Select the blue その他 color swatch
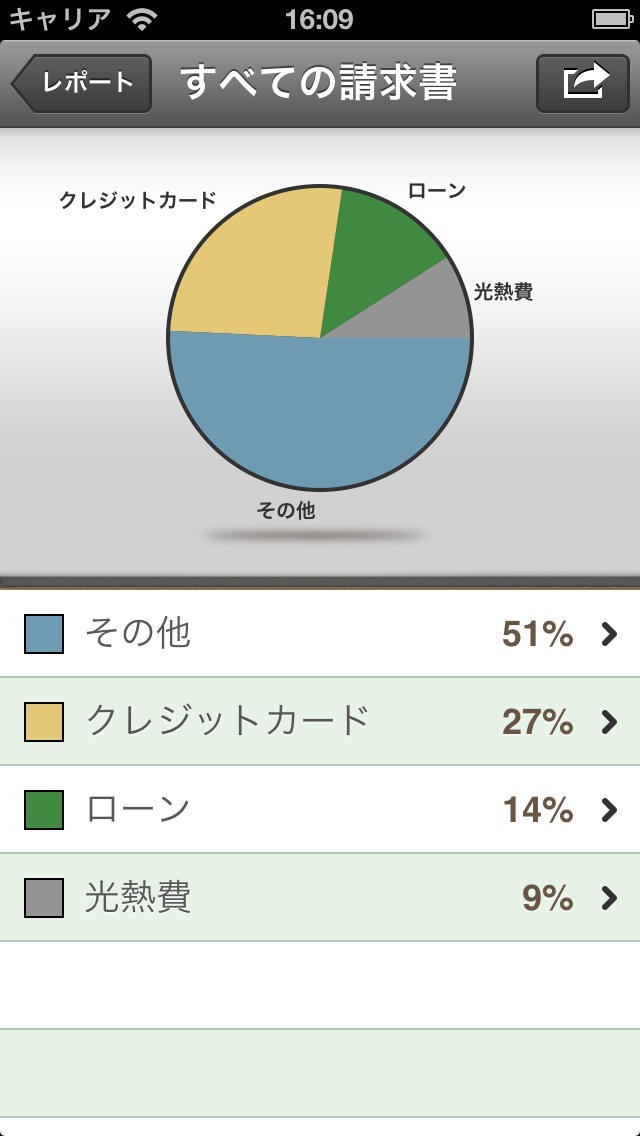 (44, 634)
